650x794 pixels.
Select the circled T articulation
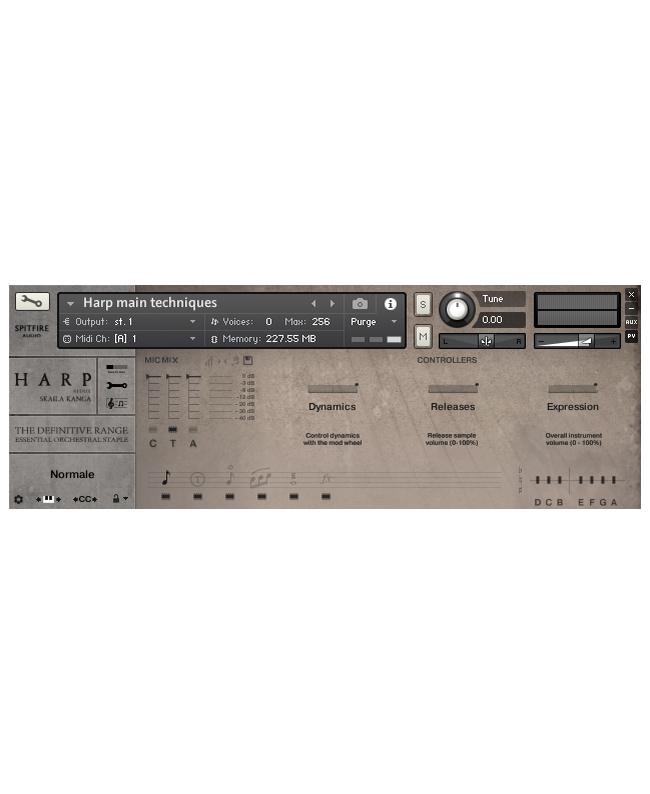pos(197,479)
